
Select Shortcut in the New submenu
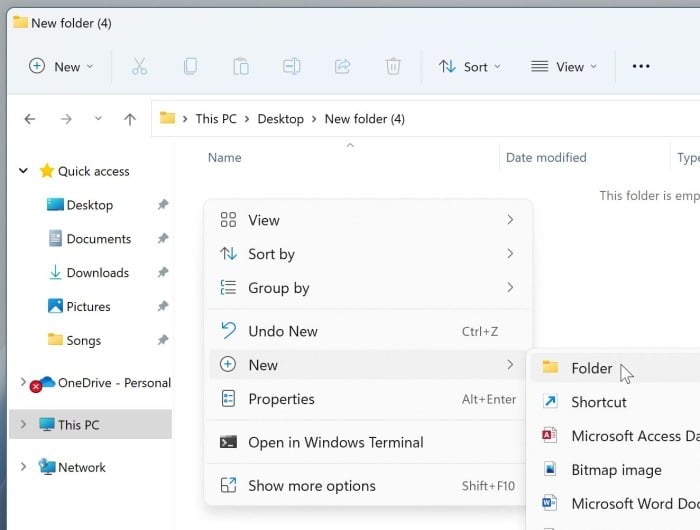pyautogui.click(x=616, y=402)
